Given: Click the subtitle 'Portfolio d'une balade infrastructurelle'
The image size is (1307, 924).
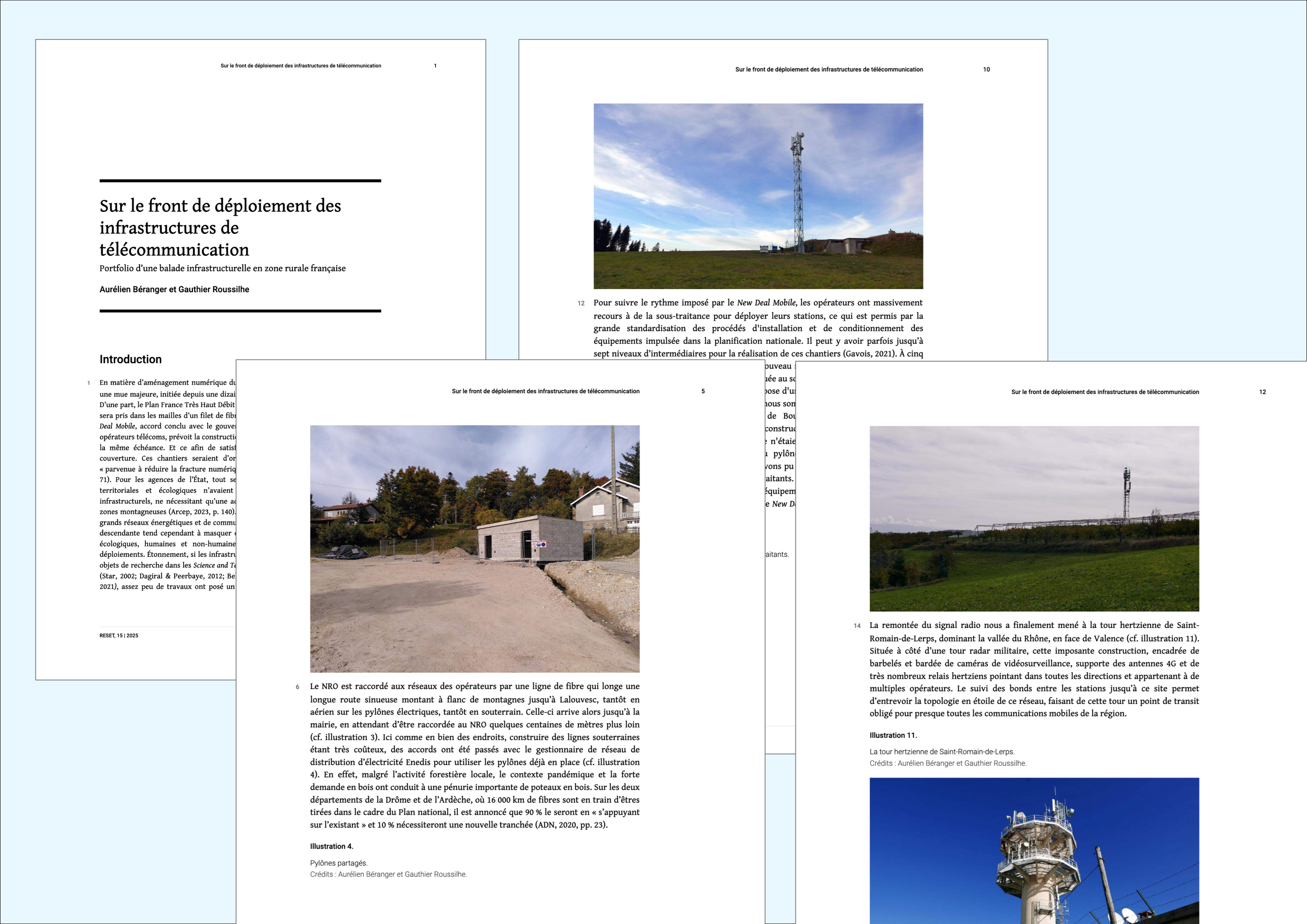Looking at the screenshot, I should pyautogui.click(x=222, y=268).
